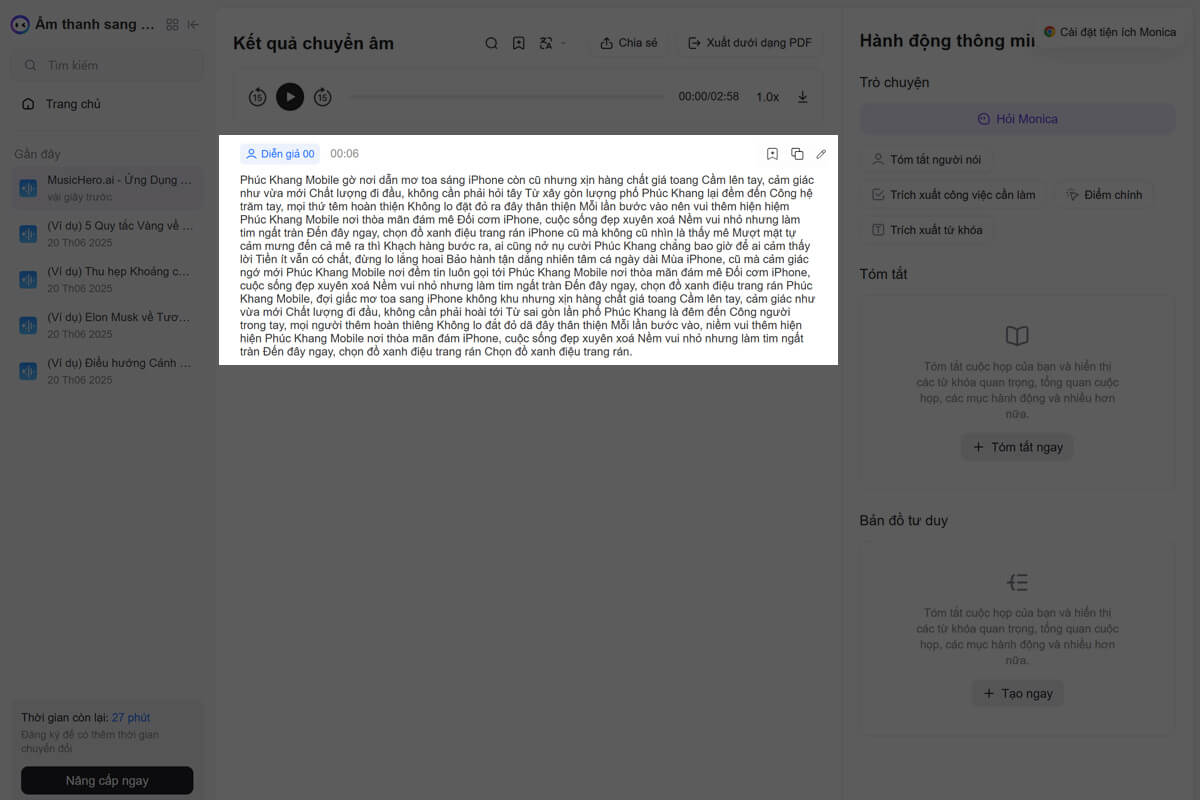The height and width of the screenshot is (800, 1200).
Task: Click the audio progress bar
Action: pyautogui.click(x=505, y=97)
